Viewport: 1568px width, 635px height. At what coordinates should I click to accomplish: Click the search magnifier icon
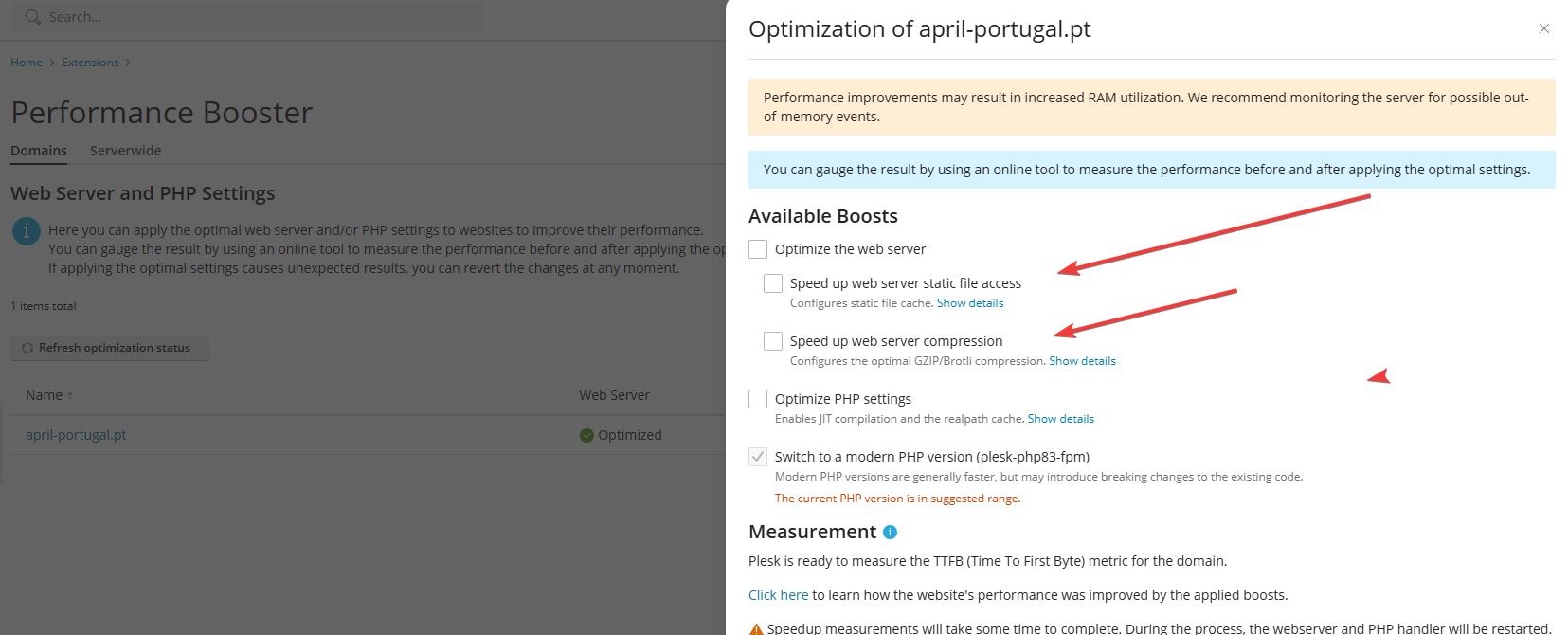33,17
